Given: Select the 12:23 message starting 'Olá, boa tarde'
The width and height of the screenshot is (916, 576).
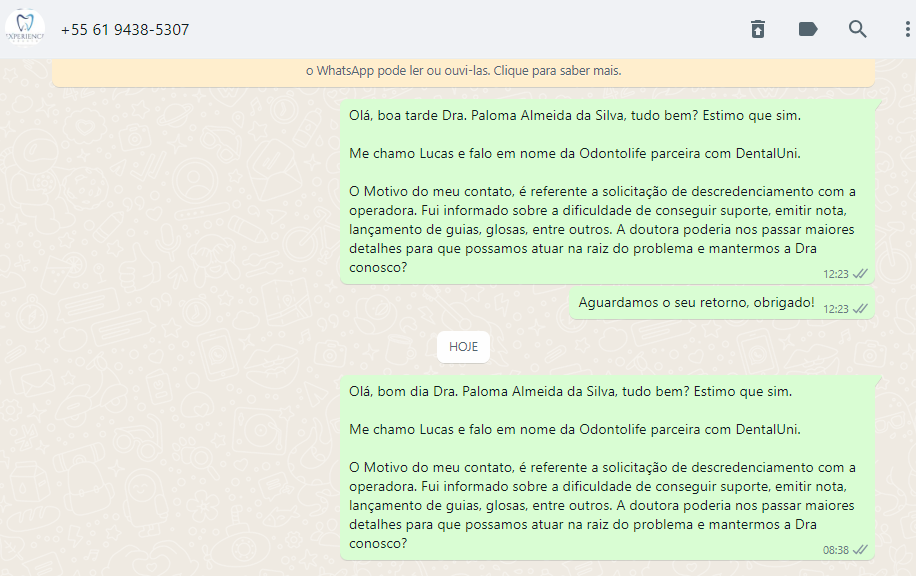Looking at the screenshot, I should coord(607,192).
